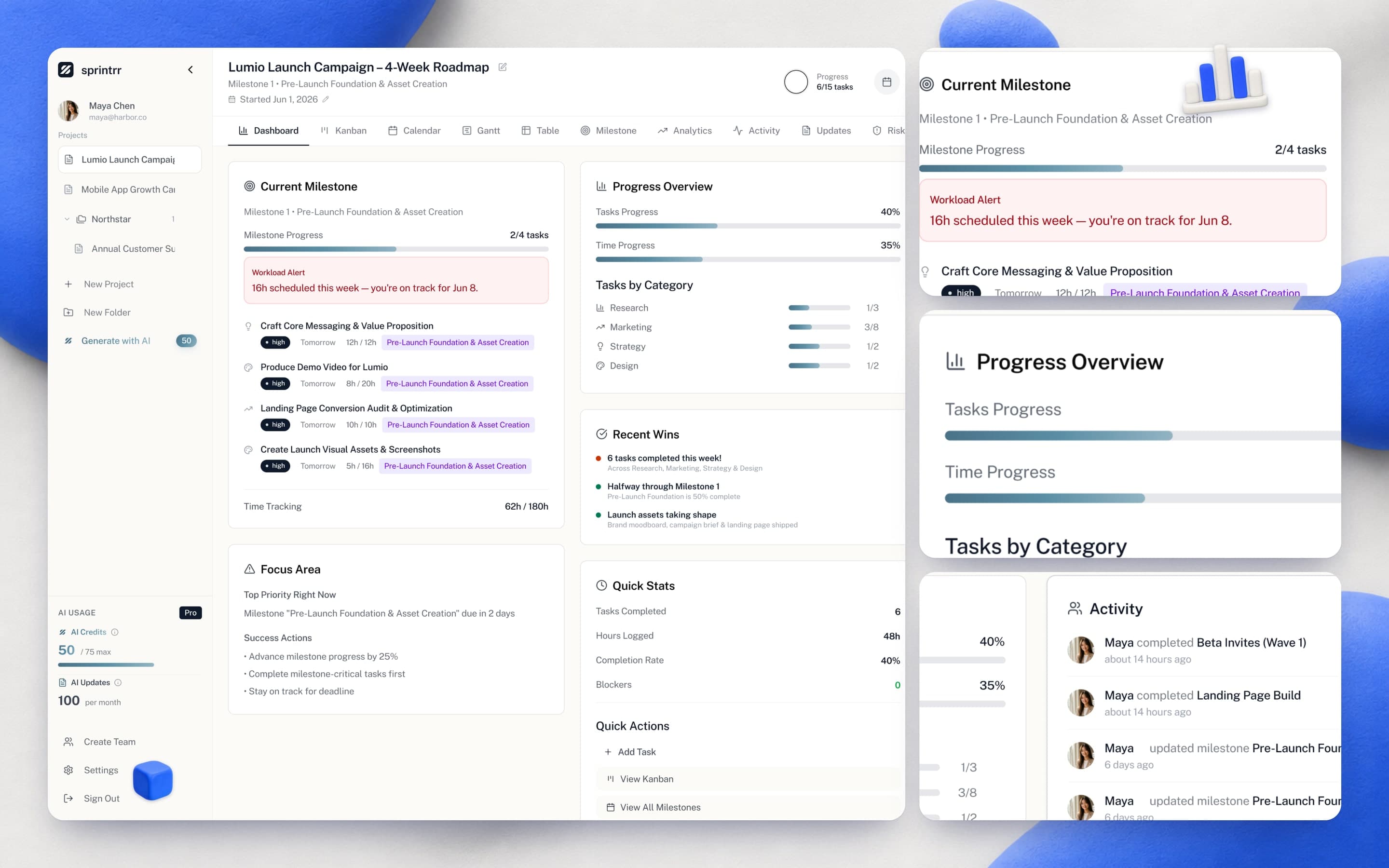
Task: Click the palette icon beside Create Launch Visual Assets
Action: pos(248,450)
